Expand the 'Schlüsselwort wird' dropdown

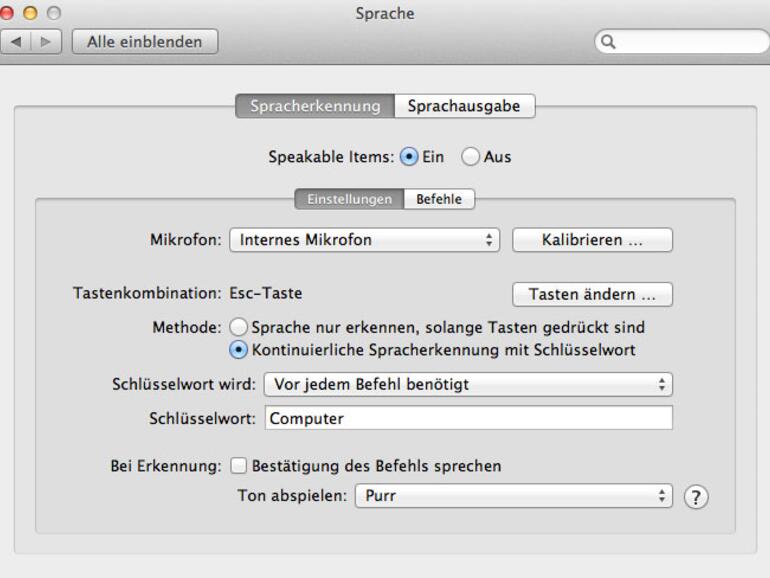coord(467,384)
